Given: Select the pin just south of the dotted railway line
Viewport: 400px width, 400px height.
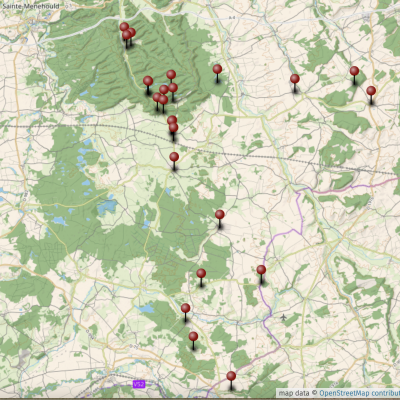Looking at the screenshot, I should click(x=174, y=157).
